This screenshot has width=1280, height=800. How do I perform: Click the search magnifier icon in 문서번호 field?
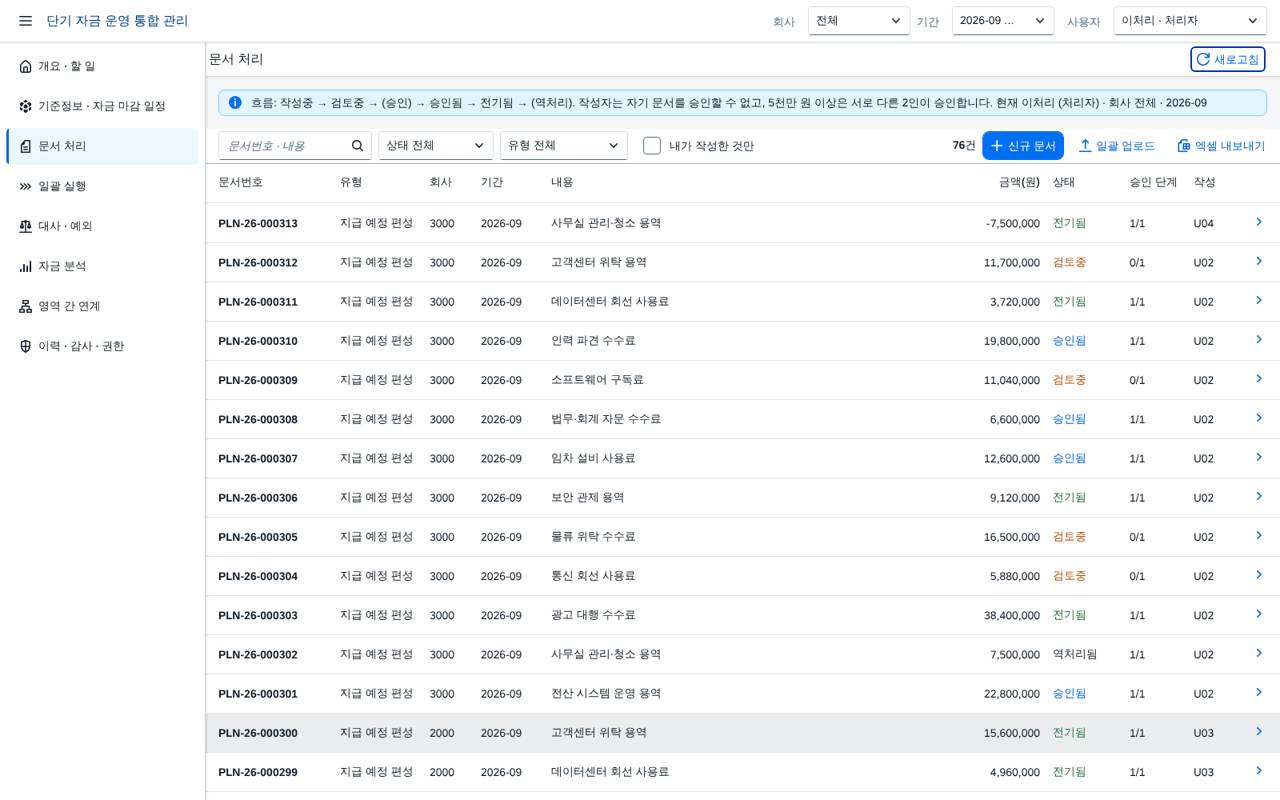(358, 146)
